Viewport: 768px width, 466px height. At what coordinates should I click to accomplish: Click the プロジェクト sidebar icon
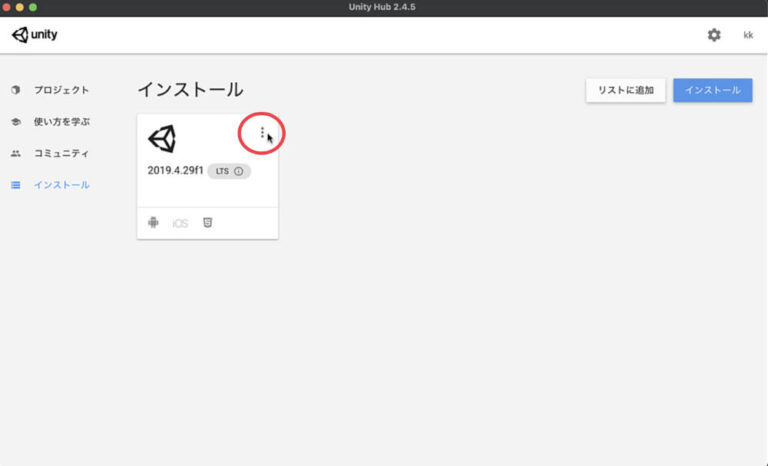pyautogui.click(x=16, y=90)
